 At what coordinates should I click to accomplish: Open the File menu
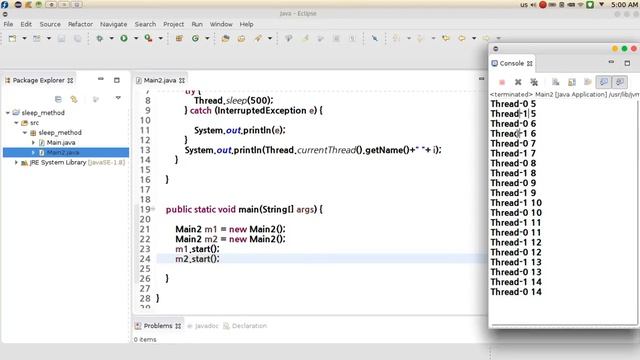click(8, 24)
